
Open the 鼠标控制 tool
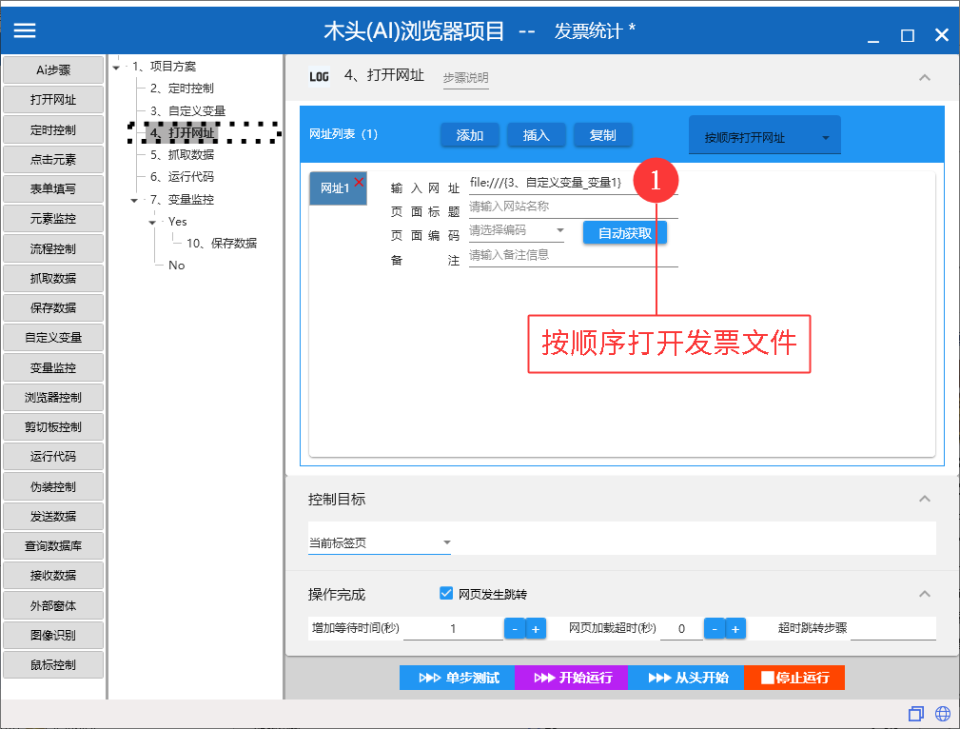53,664
